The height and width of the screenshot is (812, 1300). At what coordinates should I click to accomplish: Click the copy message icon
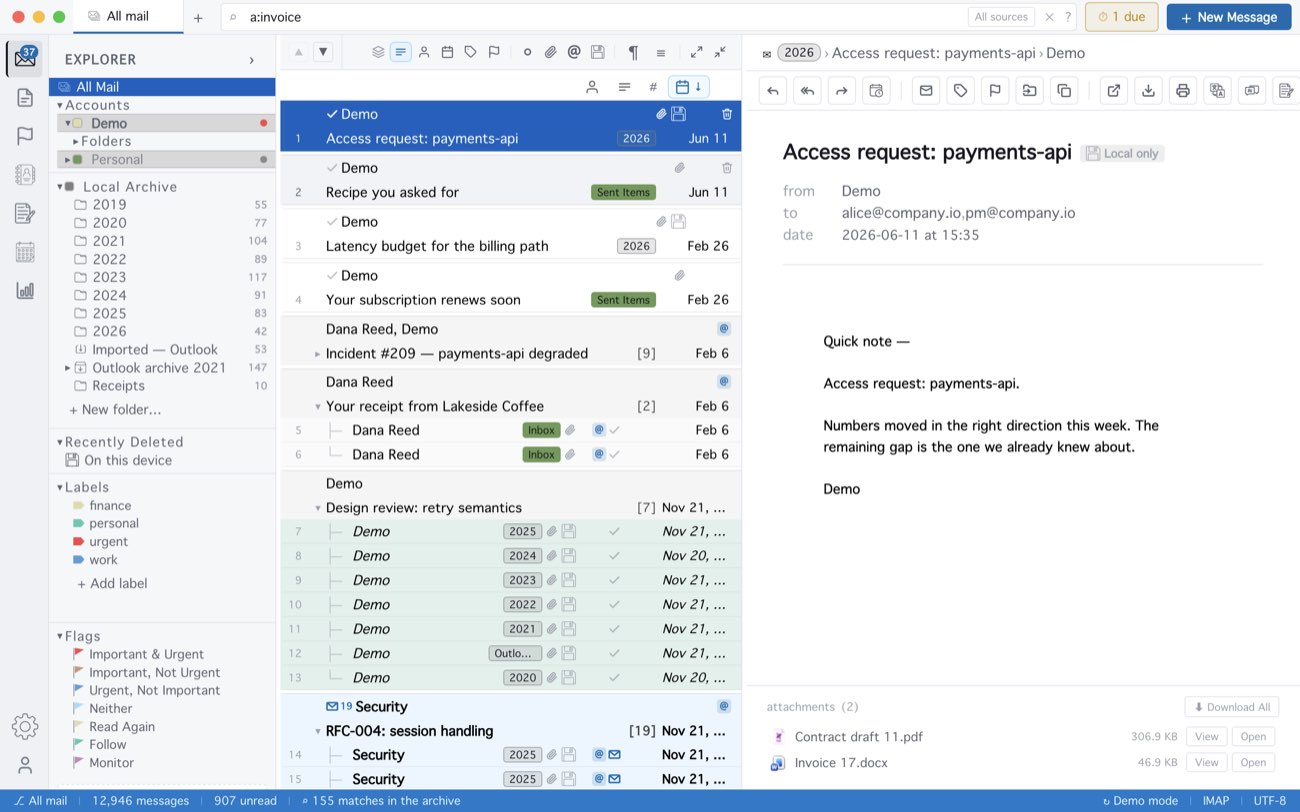click(x=1064, y=91)
